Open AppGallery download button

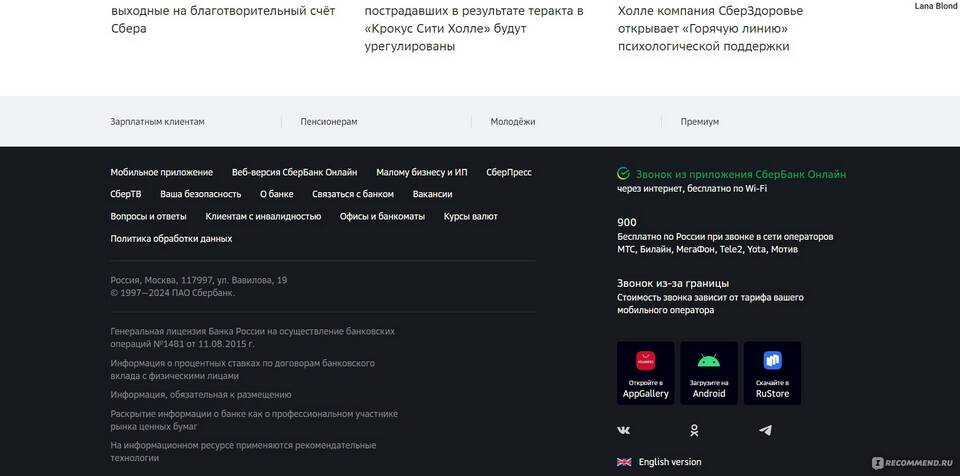point(645,373)
